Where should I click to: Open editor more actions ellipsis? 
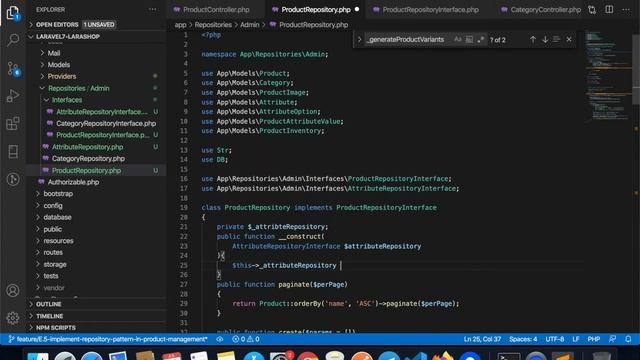[626, 9]
